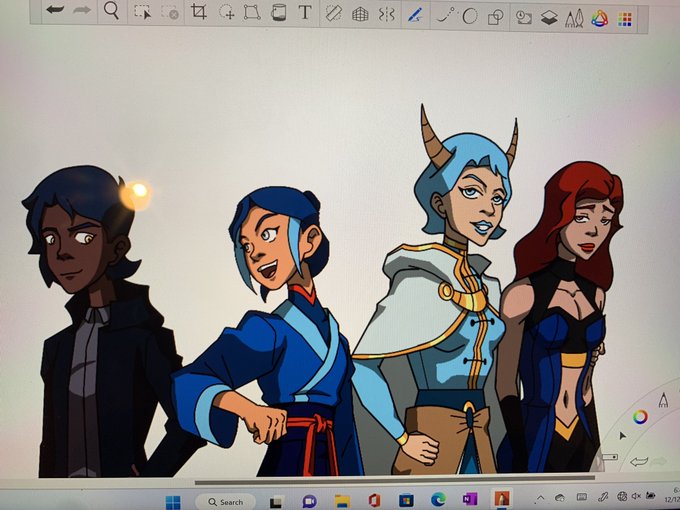Screen dimensions: 680x510
Task: Open the Layer Editor panel
Action: click(549, 18)
